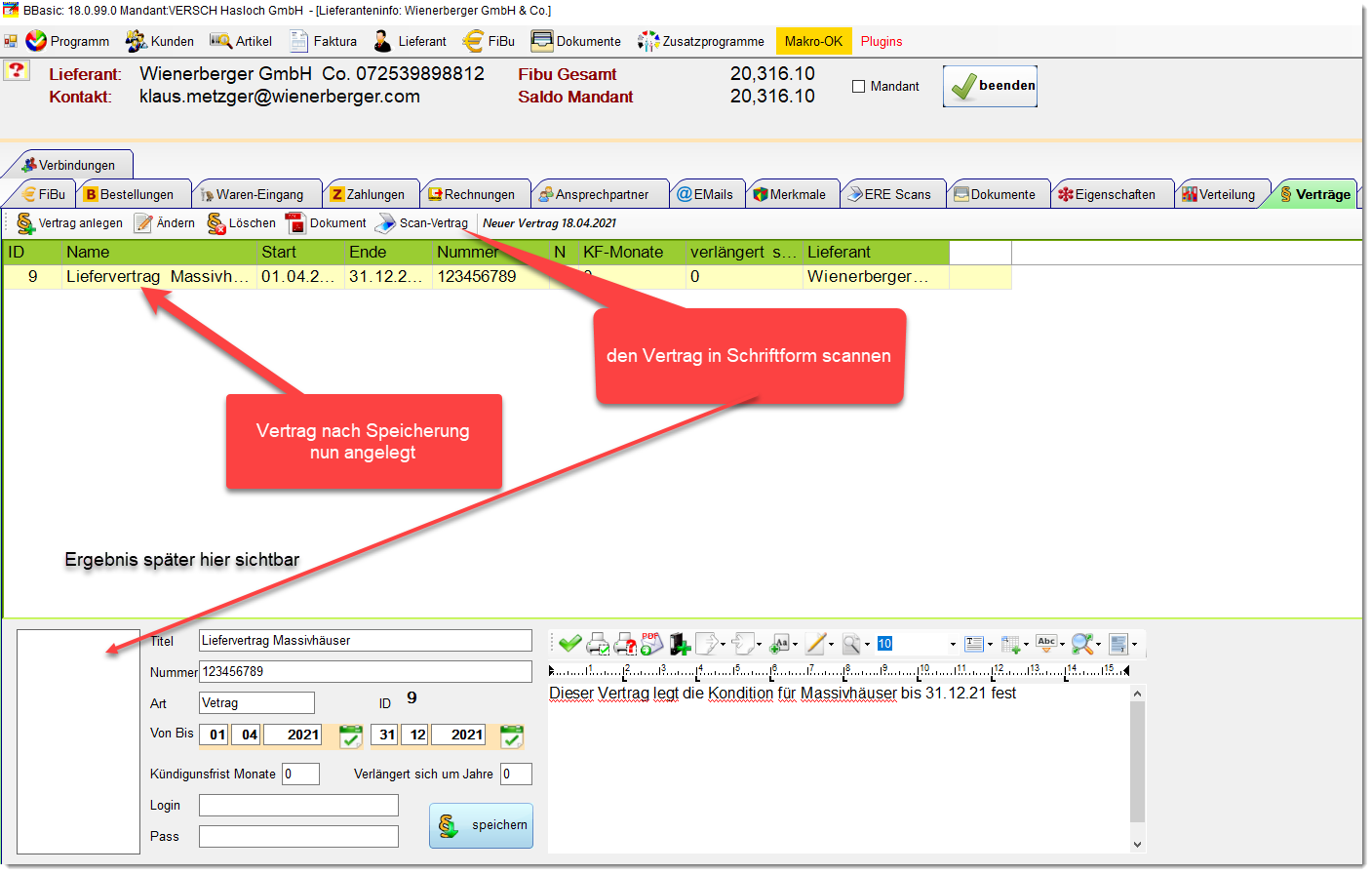Toggle the Mandant checkbox
The width and height of the screenshot is (1372, 874).
(x=859, y=86)
